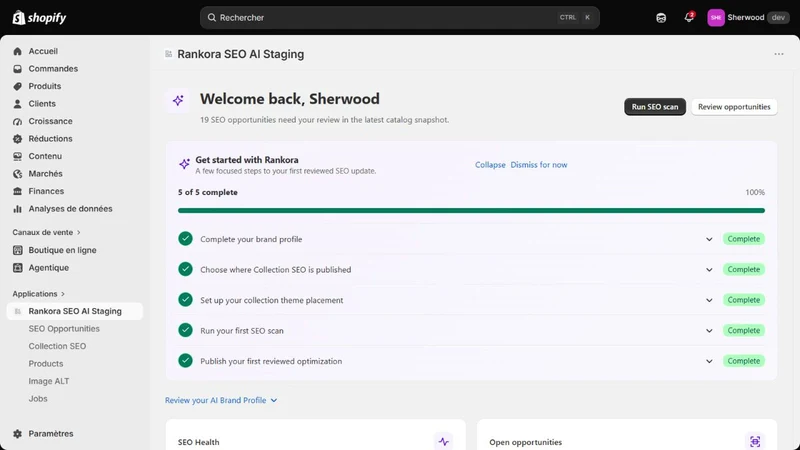The height and width of the screenshot is (450, 800).
Task: Click the '5 of 5 complete' label
Action: pyautogui.click(x=208, y=192)
